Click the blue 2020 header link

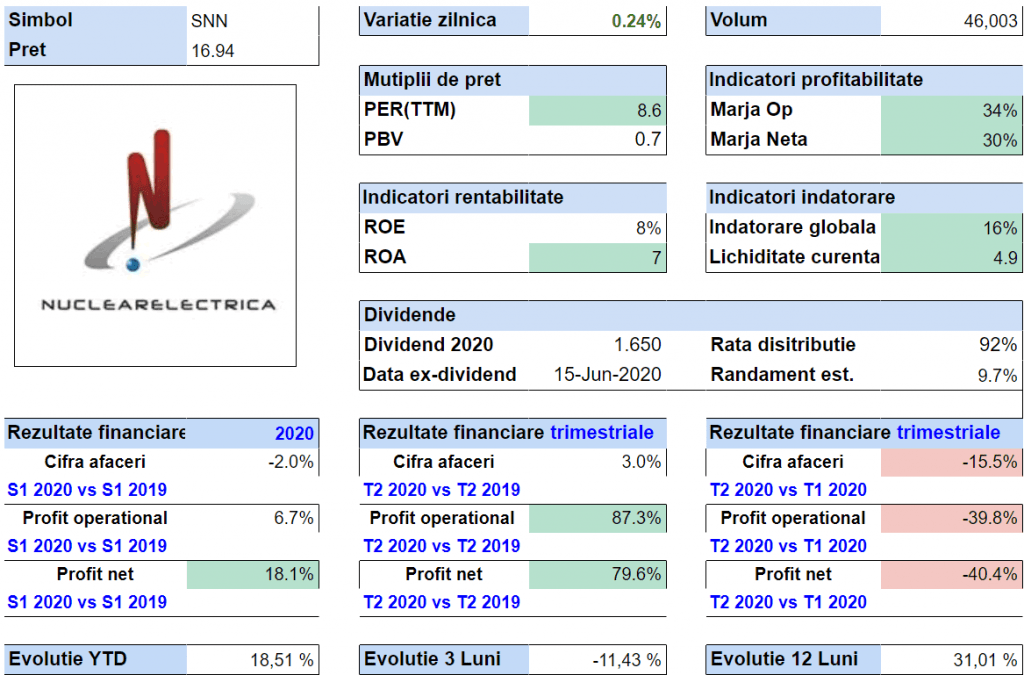coord(294,433)
